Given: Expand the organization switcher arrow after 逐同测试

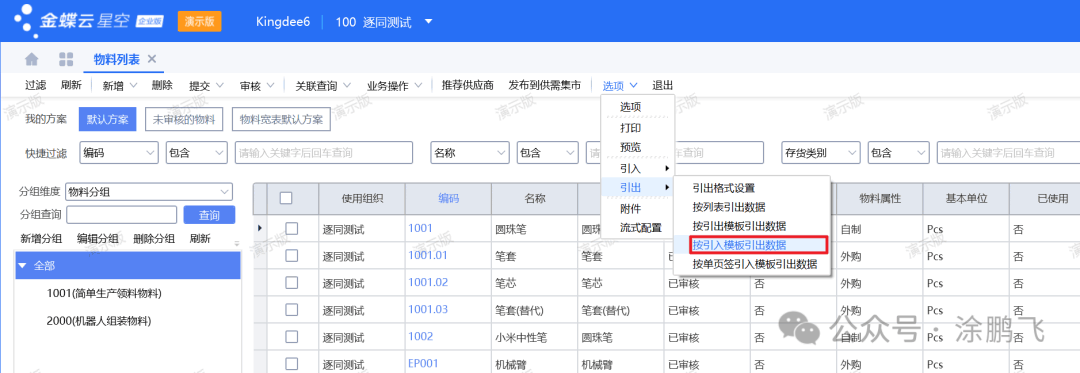Looking at the screenshot, I should (x=428, y=22).
